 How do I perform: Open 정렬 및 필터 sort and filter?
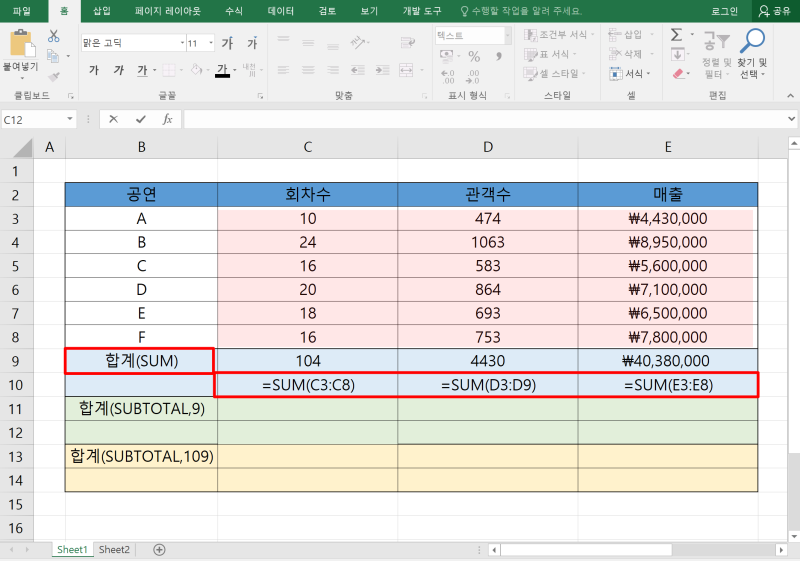coord(716,55)
